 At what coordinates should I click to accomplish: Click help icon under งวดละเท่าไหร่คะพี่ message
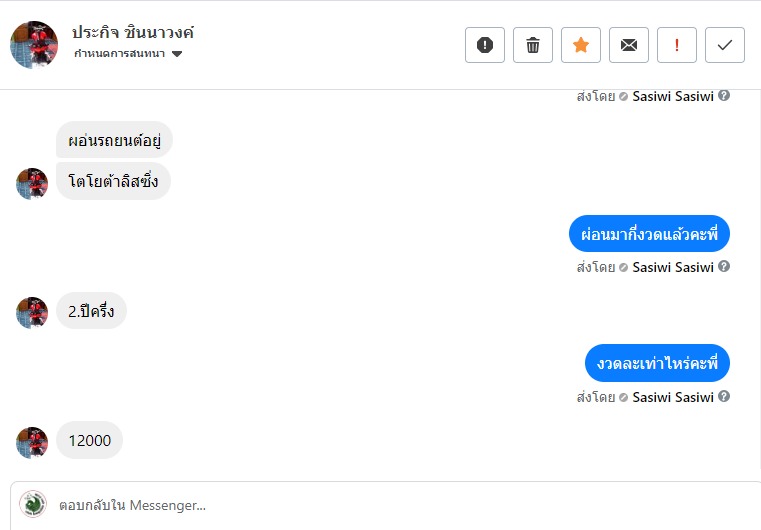[724, 397]
